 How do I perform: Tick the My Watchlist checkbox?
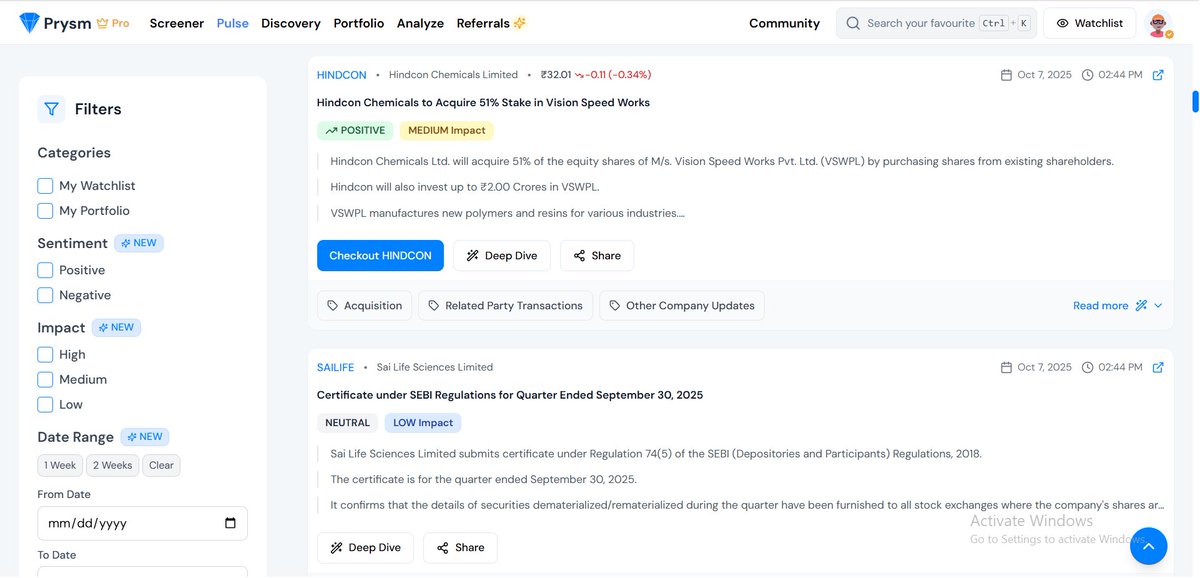pyautogui.click(x=45, y=186)
